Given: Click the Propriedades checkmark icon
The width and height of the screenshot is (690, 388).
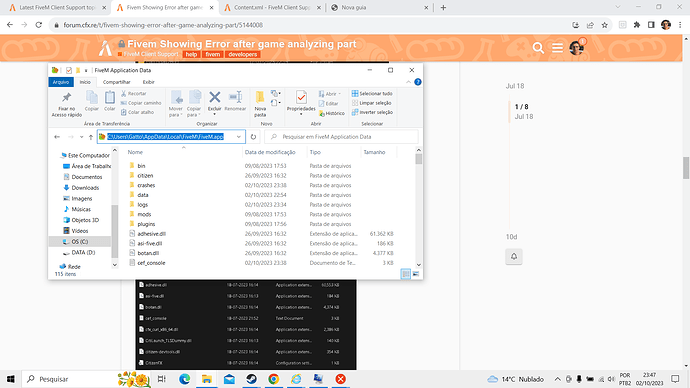Looking at the screenshot, I should pos(301,97).
